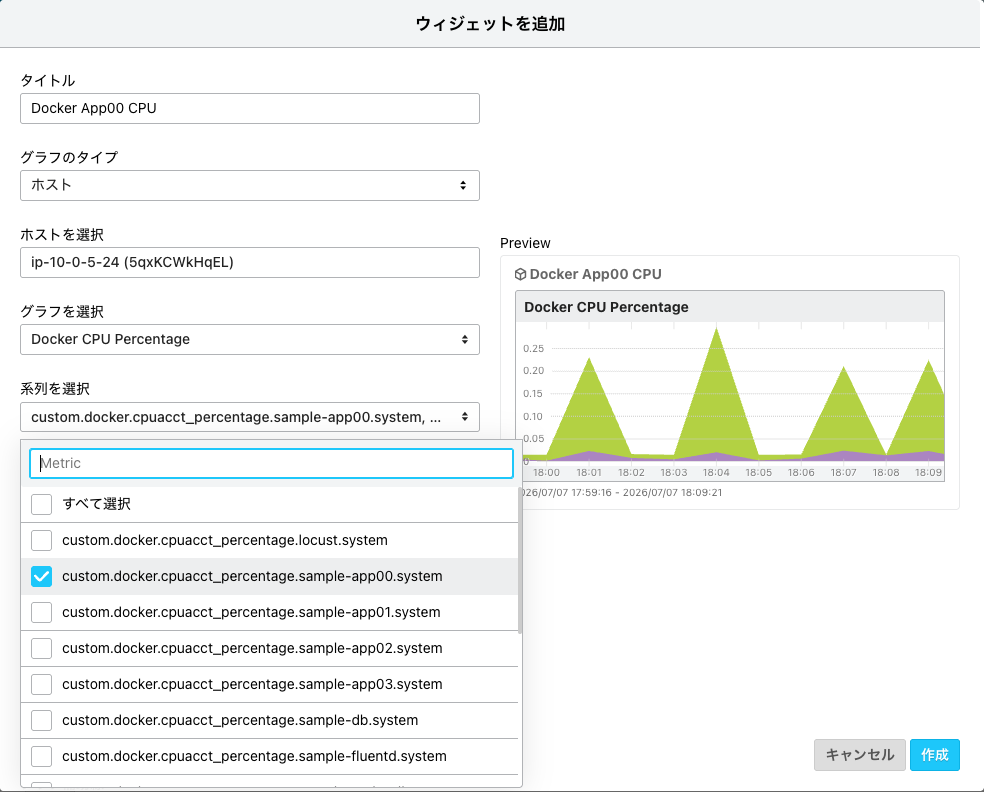The height and width of the screenshot is (792, 984).
Task: Click the すべて選択 label text
Action: click(97, 504)
